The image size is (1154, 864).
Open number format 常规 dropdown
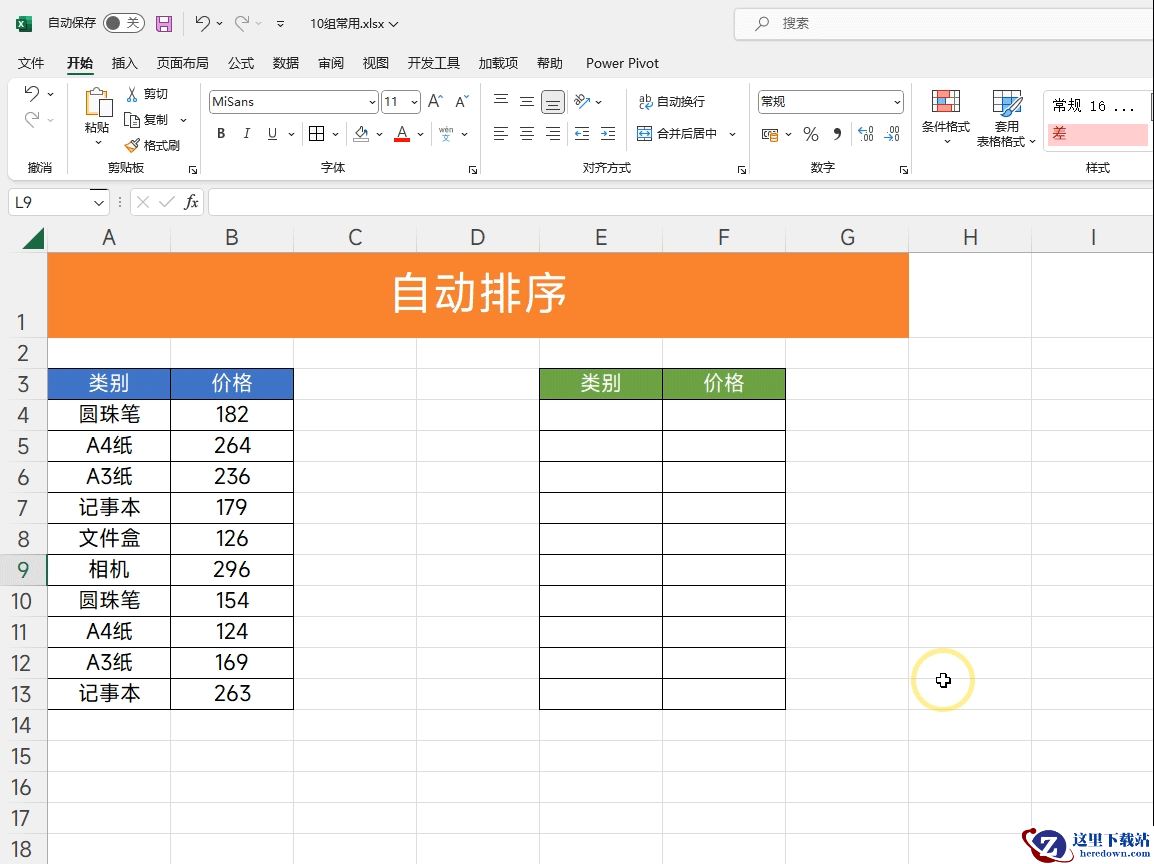pyautogui.click(x=897, y=102)
